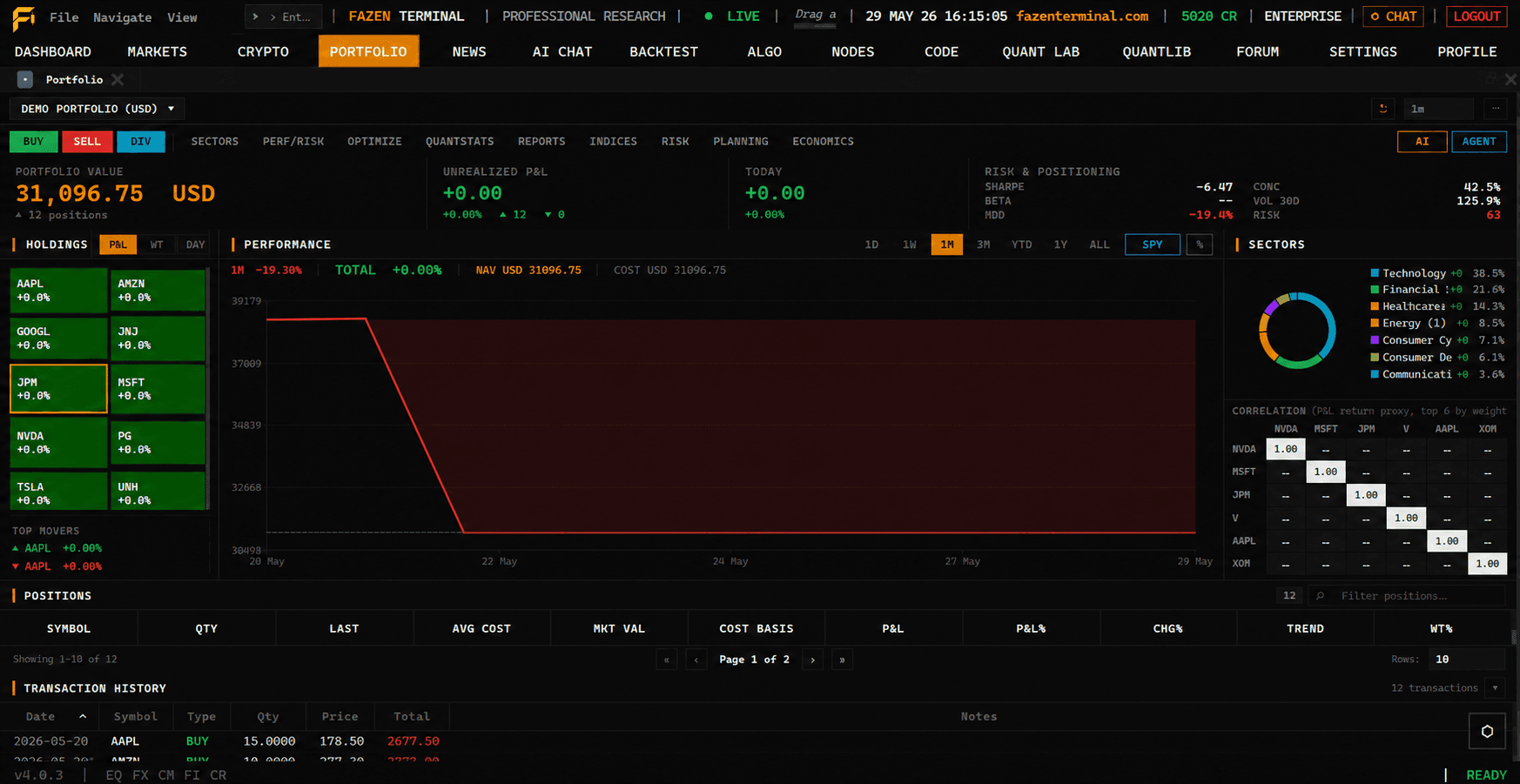Open the three-dots more options menu
The height and width of the screenshot is (784, 1520).
(x=1496, y=109)
